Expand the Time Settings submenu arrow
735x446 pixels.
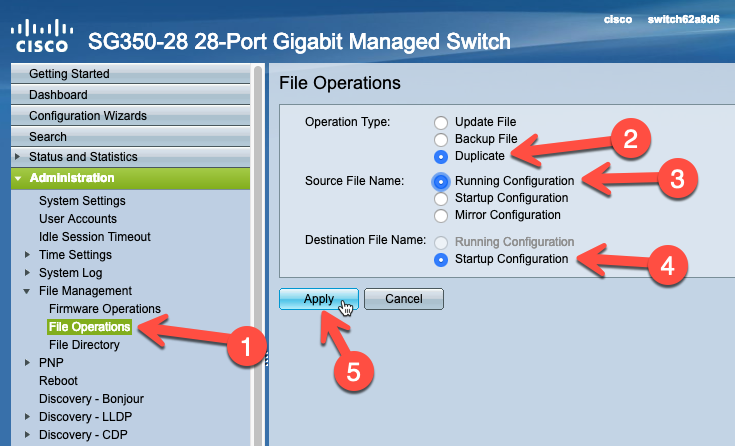[x=27, y=255]
